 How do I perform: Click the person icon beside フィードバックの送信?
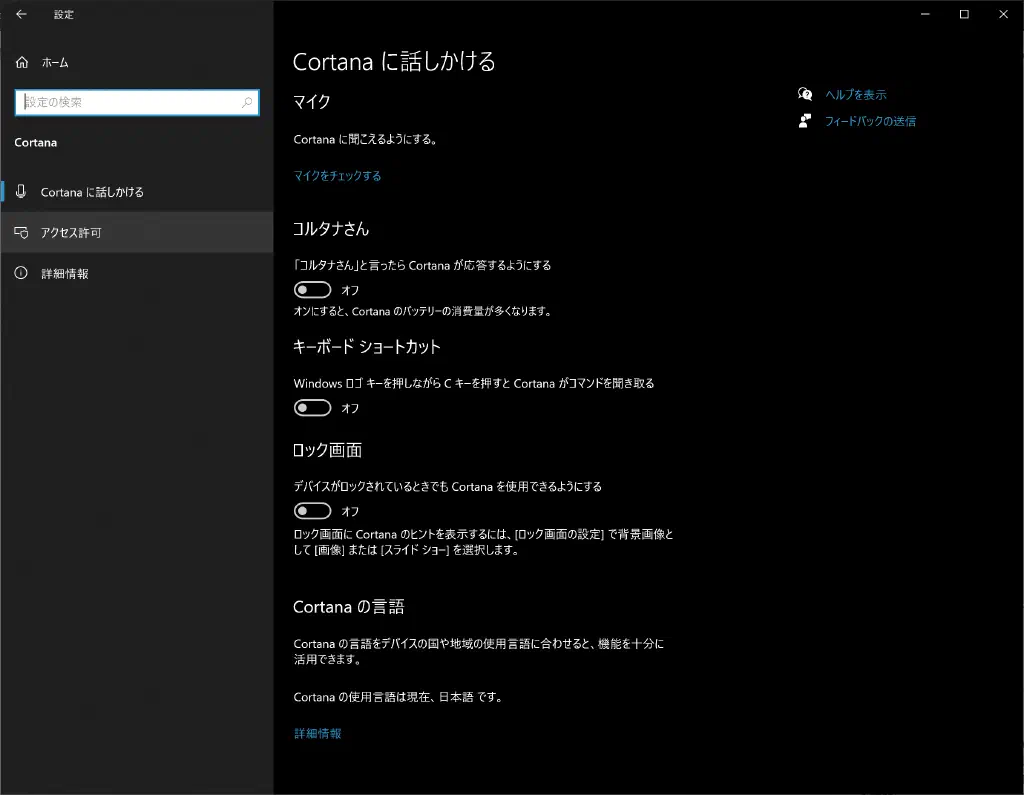pyautogui.click(x=805, y=121)
